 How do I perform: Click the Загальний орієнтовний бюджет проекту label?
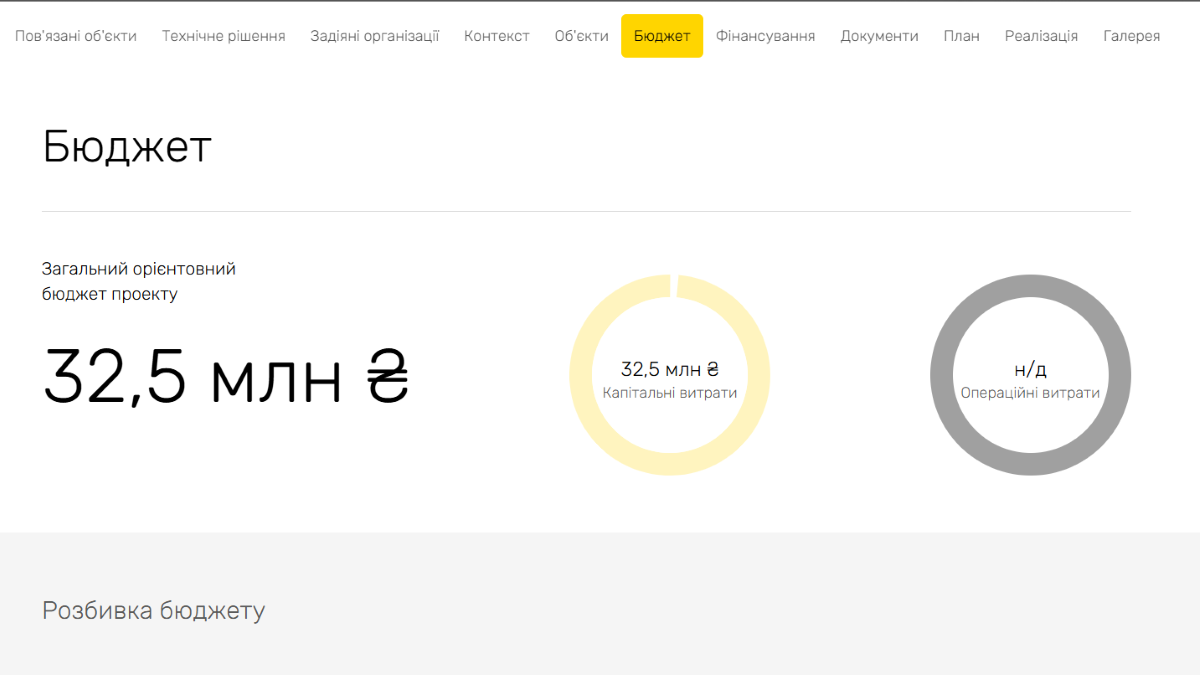tap(139, 282)
